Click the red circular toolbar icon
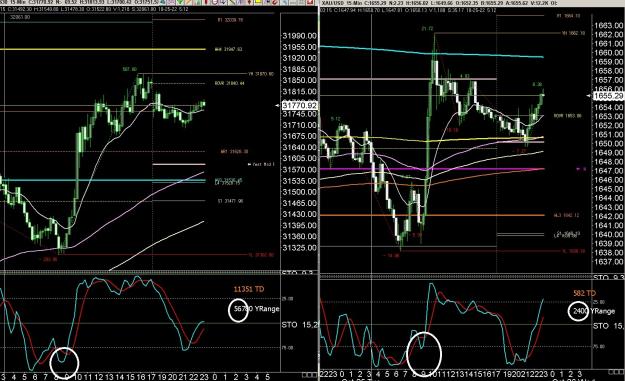 [x=275, y=2]
